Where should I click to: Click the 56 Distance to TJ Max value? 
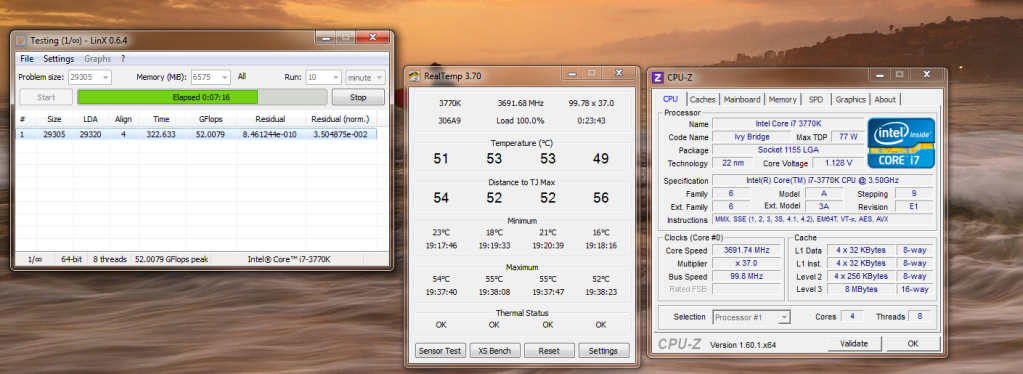[601, 198]
